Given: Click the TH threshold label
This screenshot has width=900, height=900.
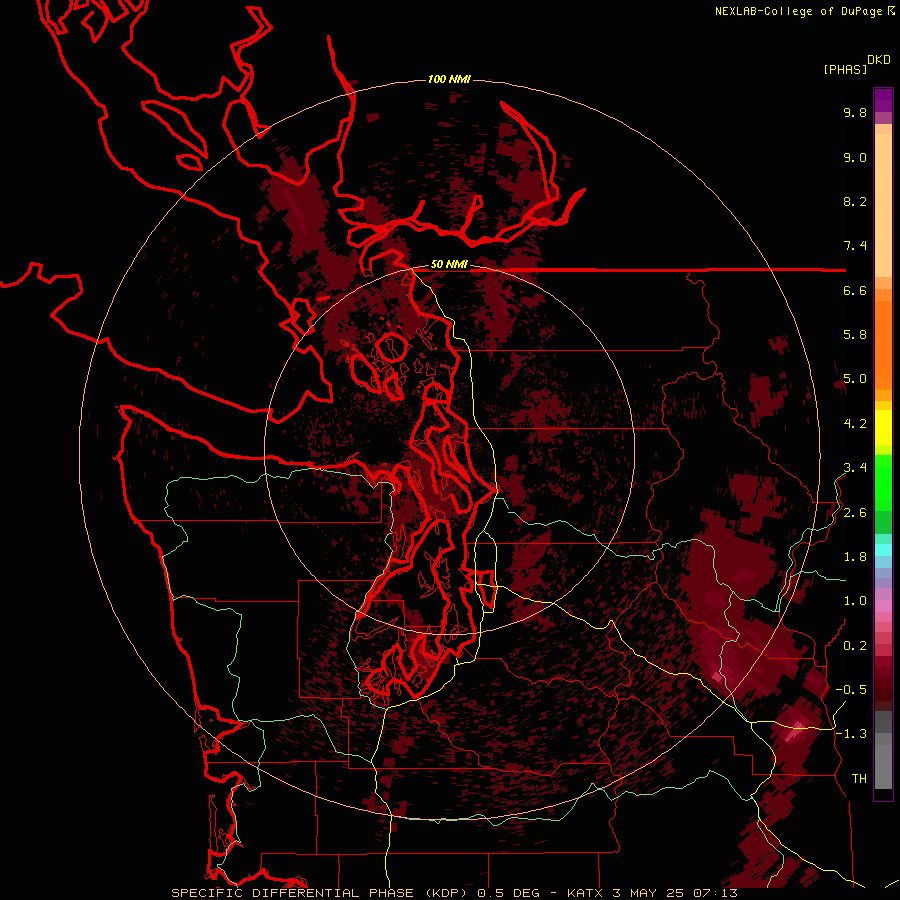Looking at the screenshot, I should pos(859,779).
